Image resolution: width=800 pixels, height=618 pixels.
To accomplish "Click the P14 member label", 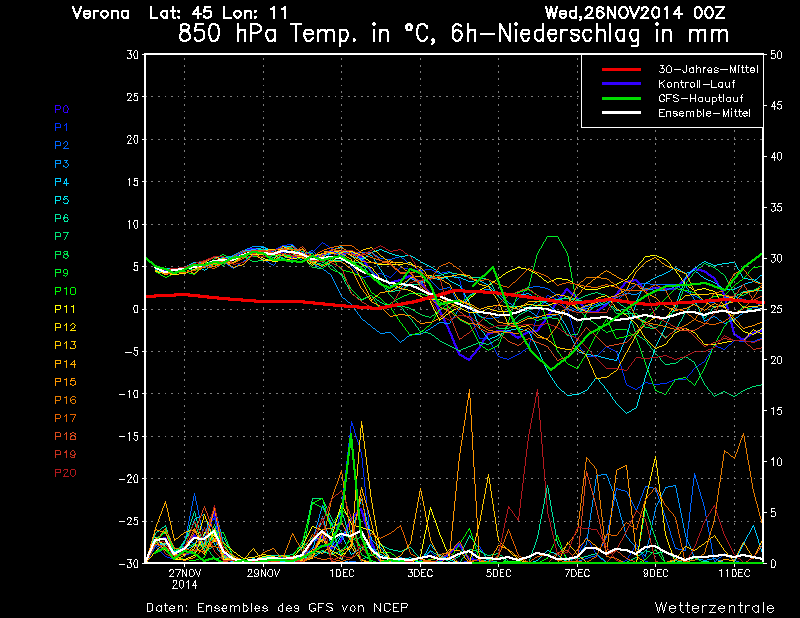I will pyautogui.click(x=65, y=364).
